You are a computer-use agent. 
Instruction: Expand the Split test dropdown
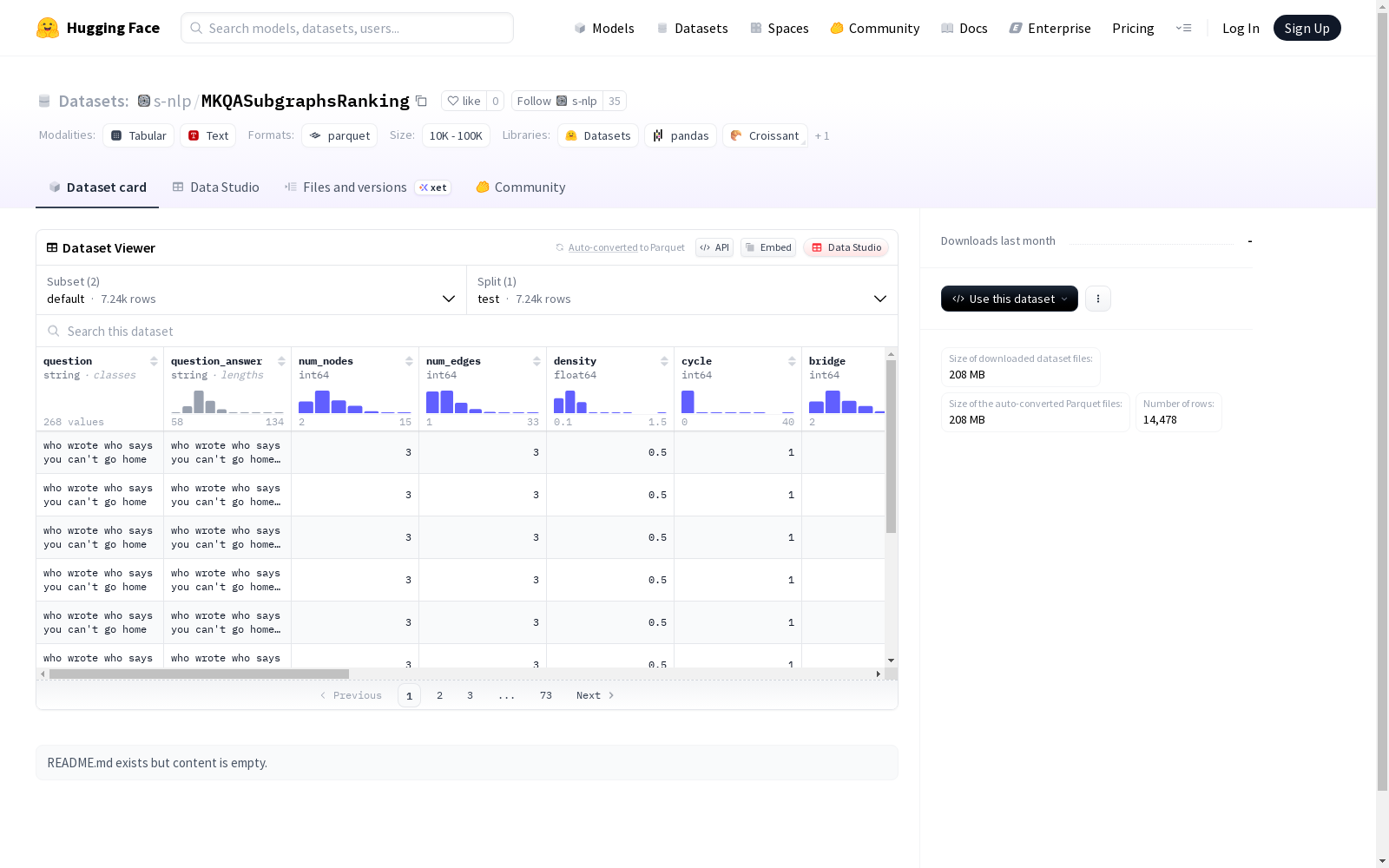click(x=682, y=290)
